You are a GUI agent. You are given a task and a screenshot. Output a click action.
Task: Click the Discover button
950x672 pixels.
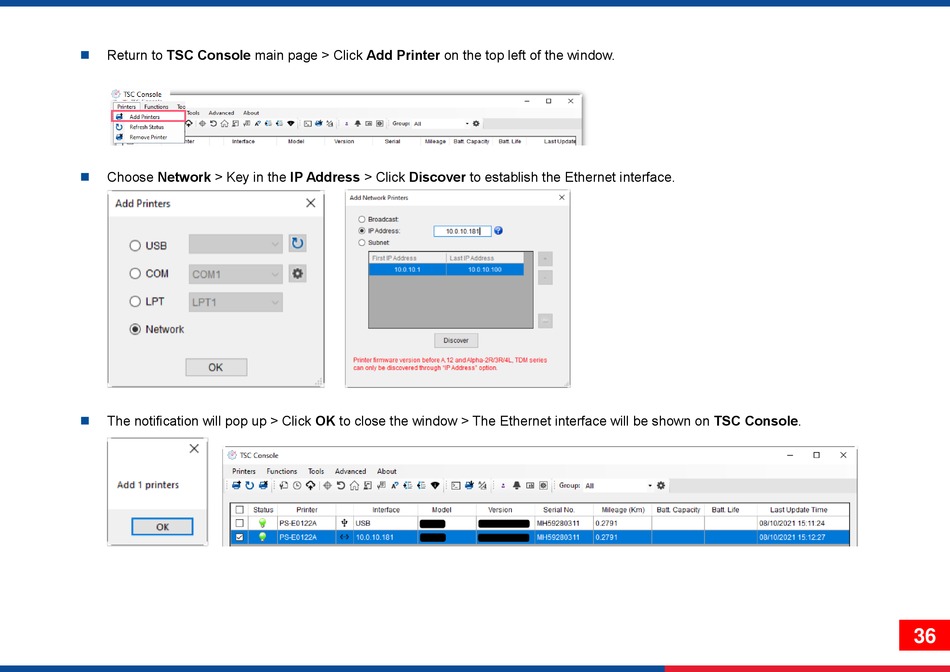click(456, 341)
